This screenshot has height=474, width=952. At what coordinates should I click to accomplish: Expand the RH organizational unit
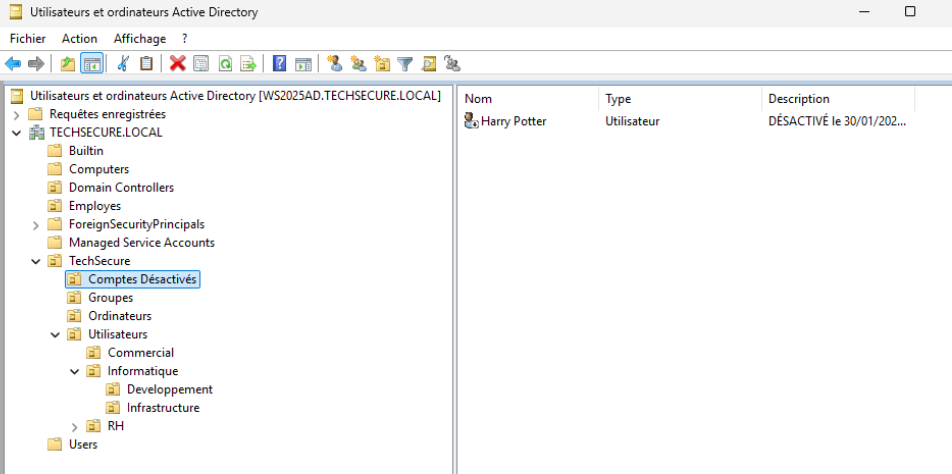coord(75,427)
